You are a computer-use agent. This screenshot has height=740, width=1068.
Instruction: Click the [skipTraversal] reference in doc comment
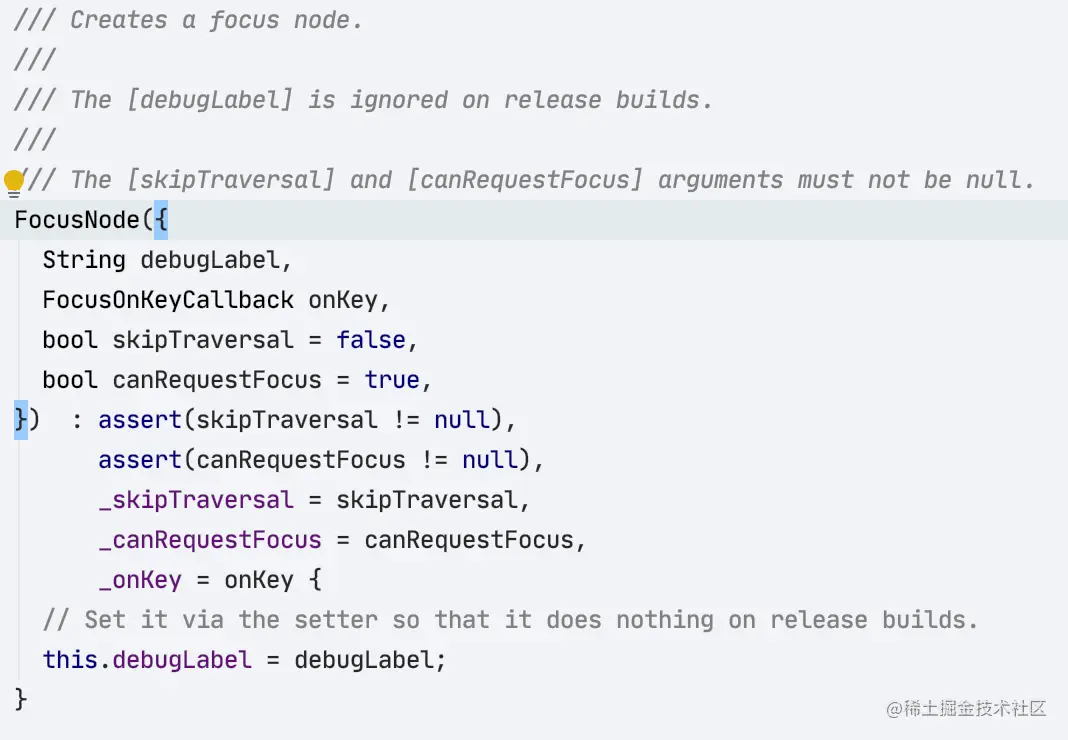coord(231,180)
